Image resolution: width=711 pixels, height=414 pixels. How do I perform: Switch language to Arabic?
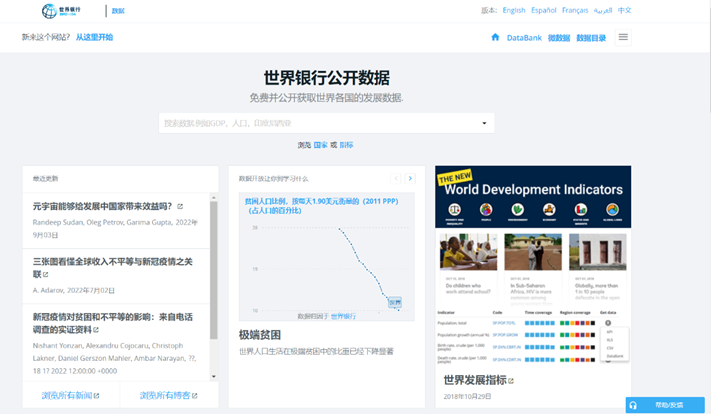(603, 10)
